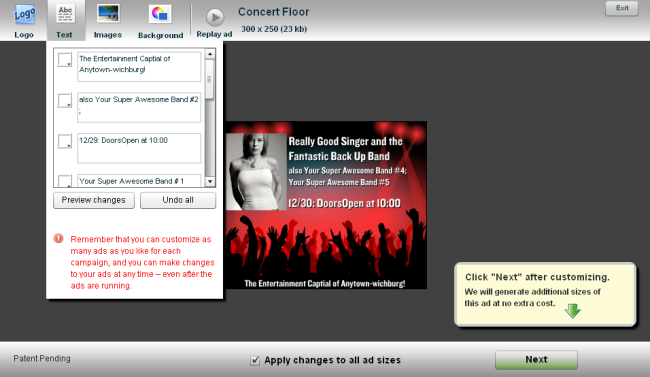Replay the ad animation

(x=215, y=23)
